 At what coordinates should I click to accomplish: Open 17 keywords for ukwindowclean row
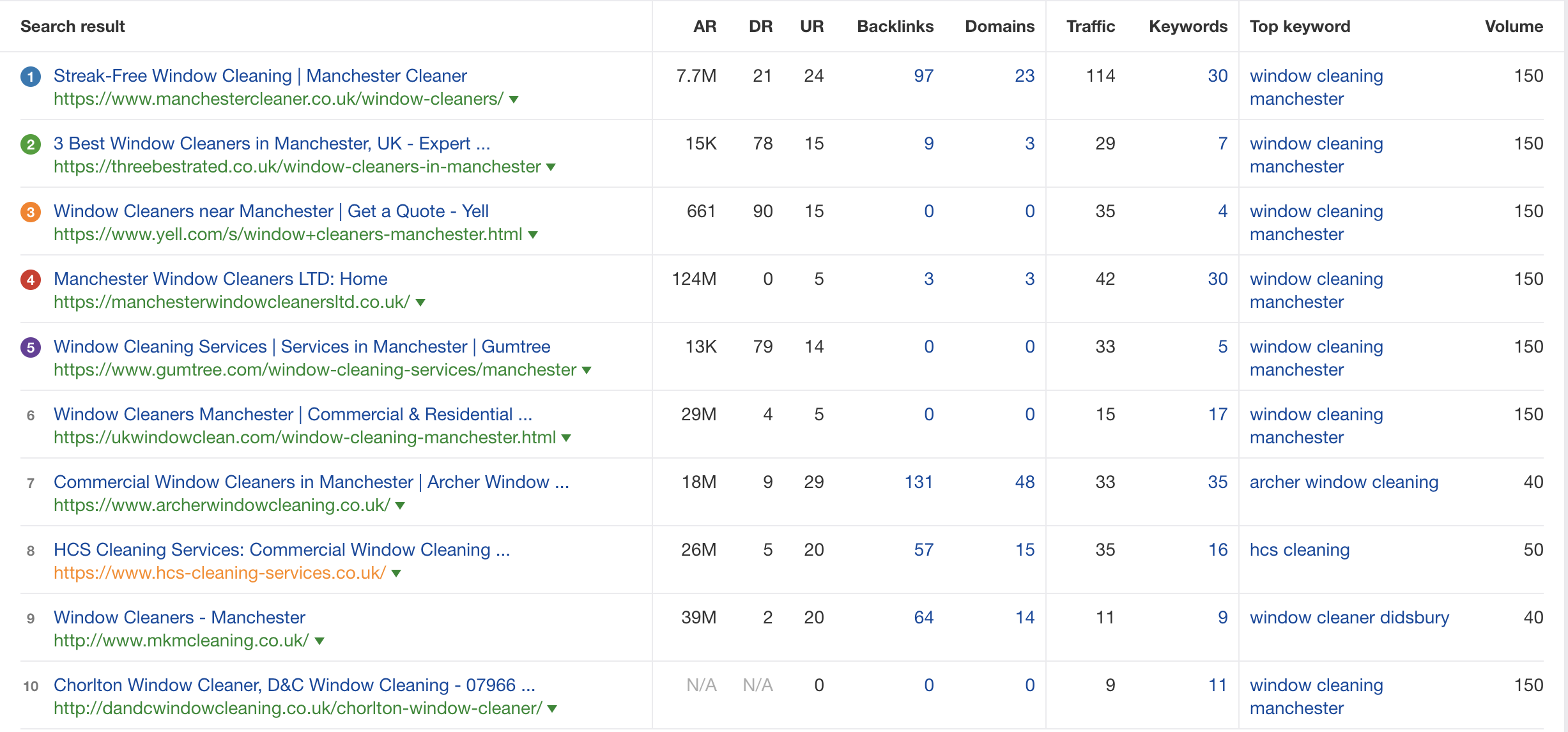(x=1217, y=414)
